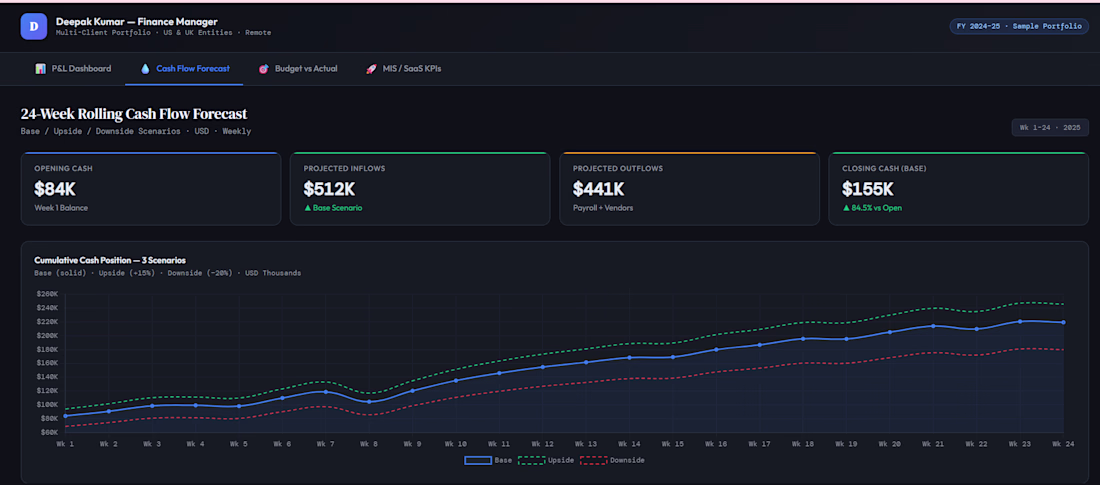This screenshot has width=1100, height=485.
Task: Select the Closing Cash (Base) $155K card
Action: tap(958, 189)
